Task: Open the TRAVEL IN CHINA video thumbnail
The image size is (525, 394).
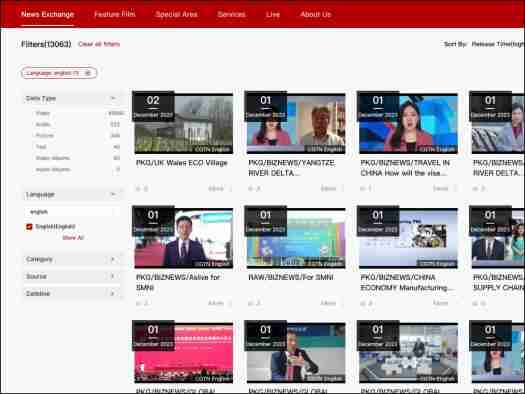Action: [x=408, y=124]
